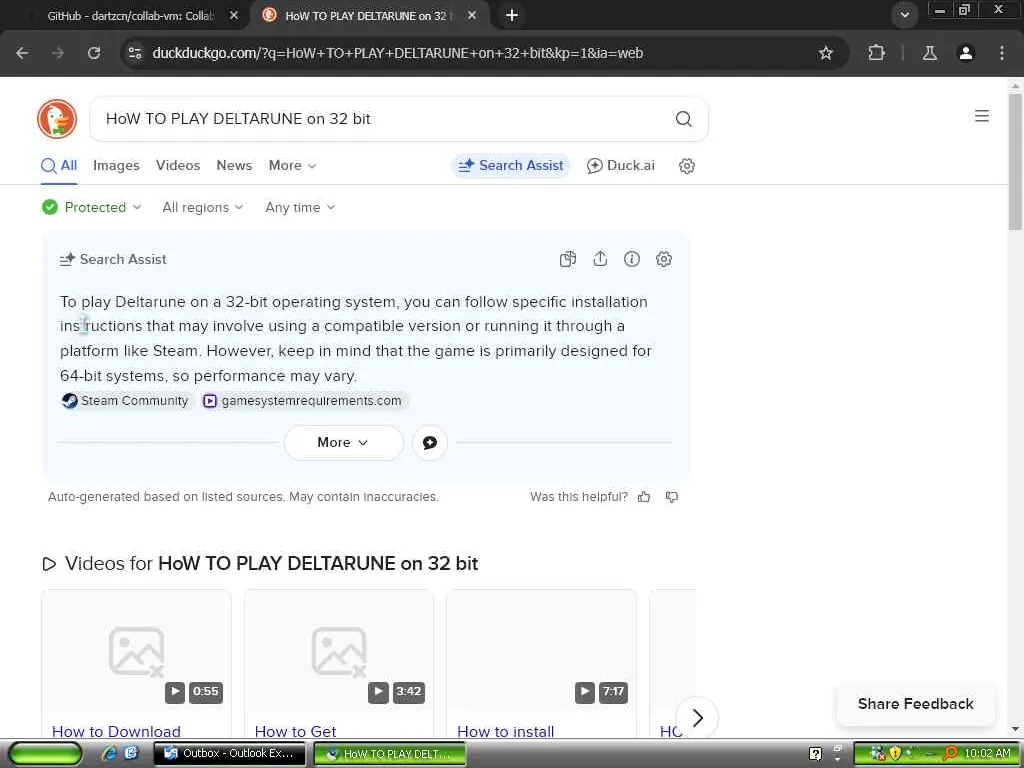1024x768 pixels.
Task: Open the tab search dropdown arrow
Action: [x=904, y=15]
